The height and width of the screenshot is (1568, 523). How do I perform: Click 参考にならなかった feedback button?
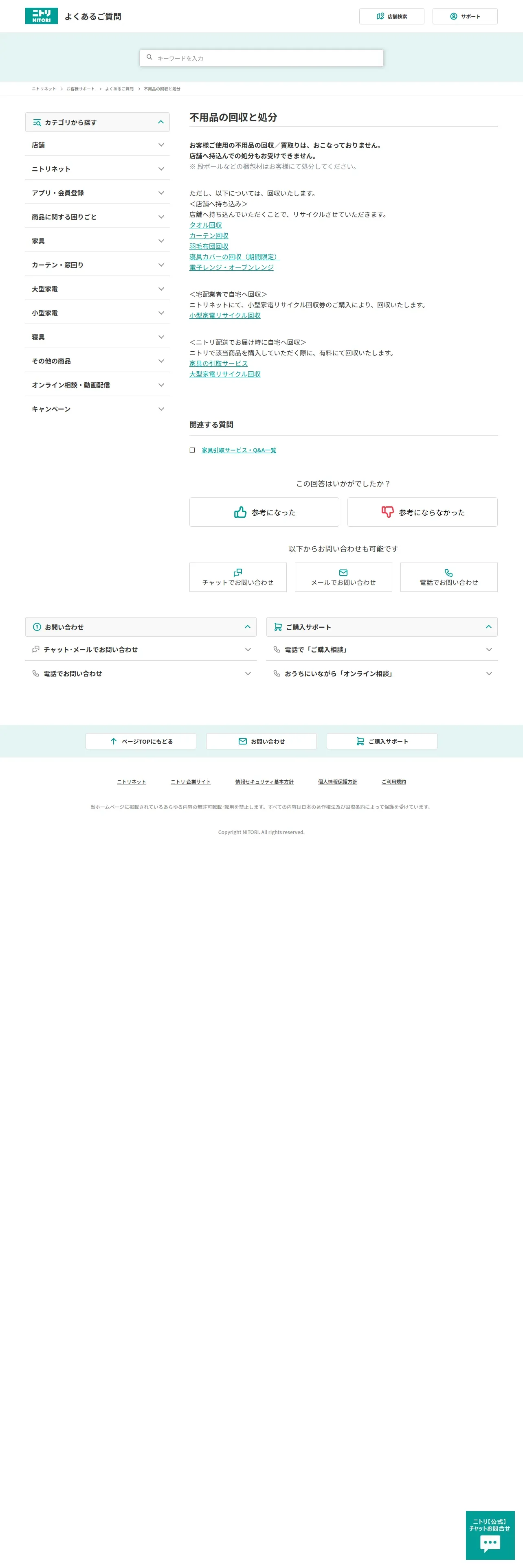coord(422,512)
